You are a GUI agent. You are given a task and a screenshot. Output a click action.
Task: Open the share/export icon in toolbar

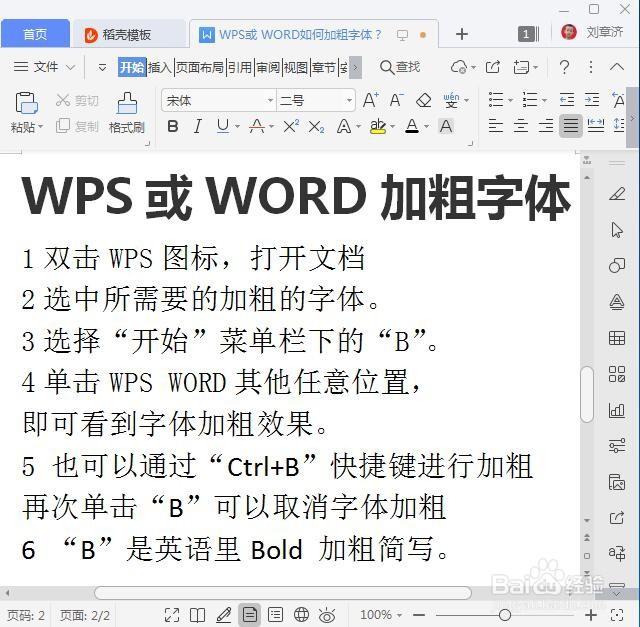493,67
